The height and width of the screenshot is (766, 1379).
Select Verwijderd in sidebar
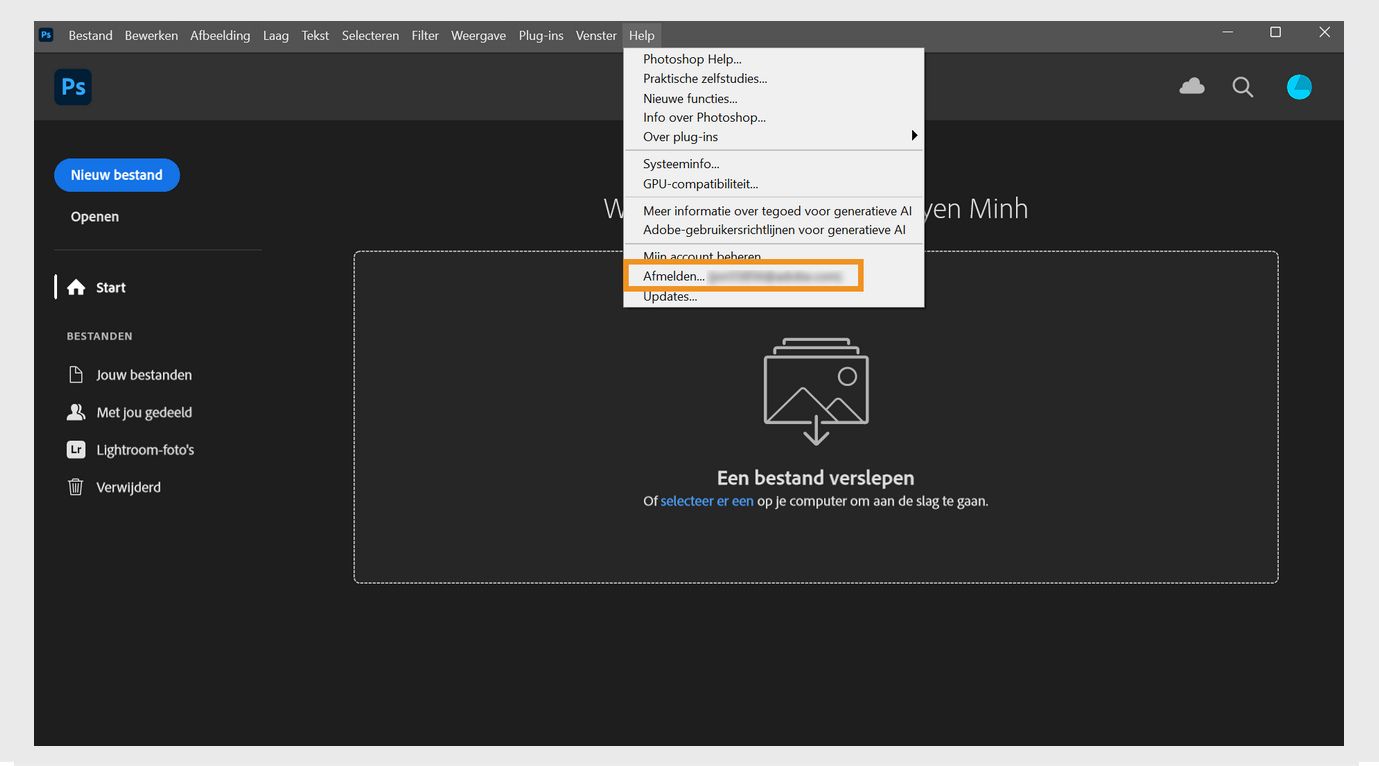tap(128, 487)
